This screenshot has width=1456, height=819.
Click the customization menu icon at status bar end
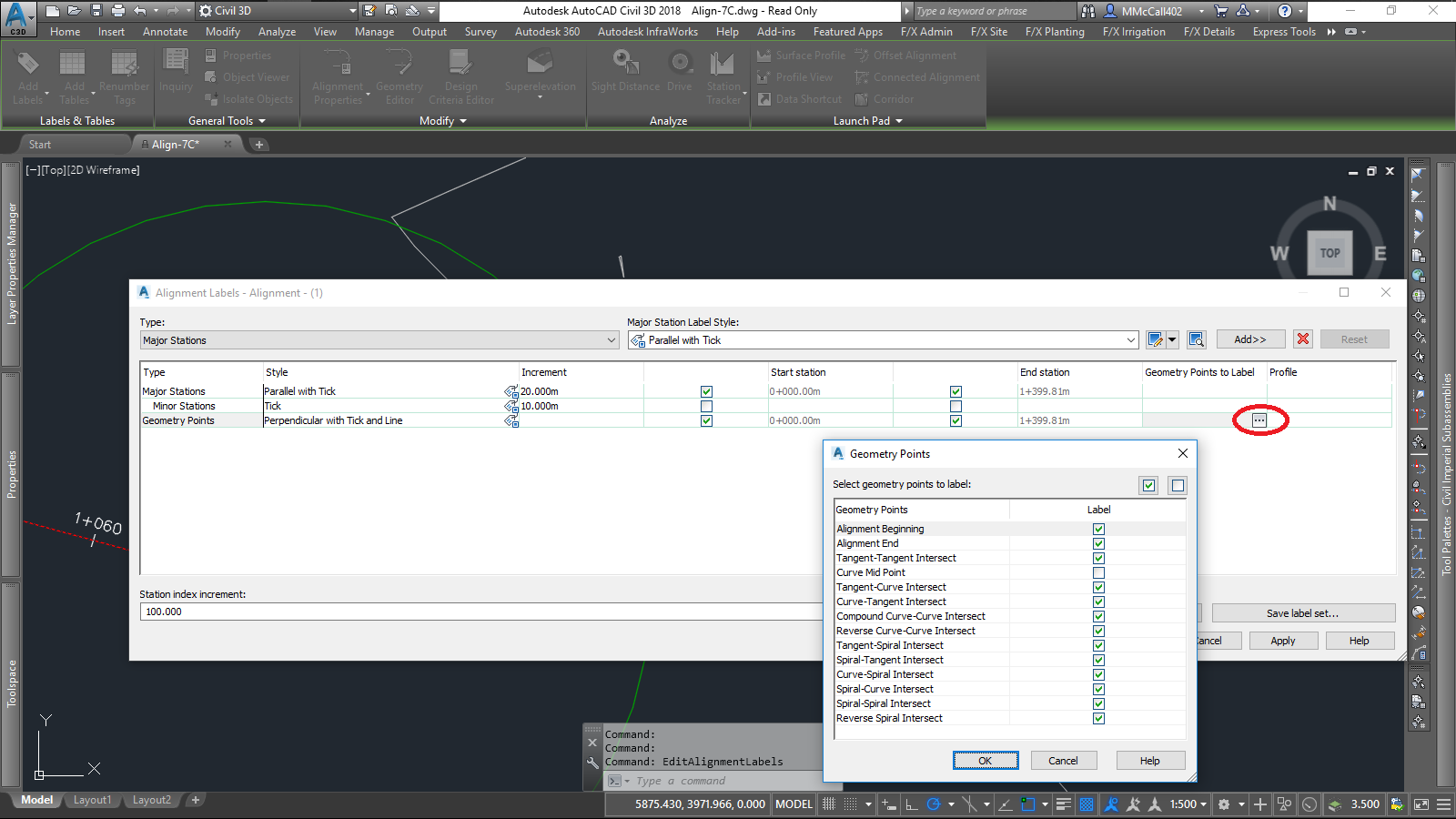1442,804
